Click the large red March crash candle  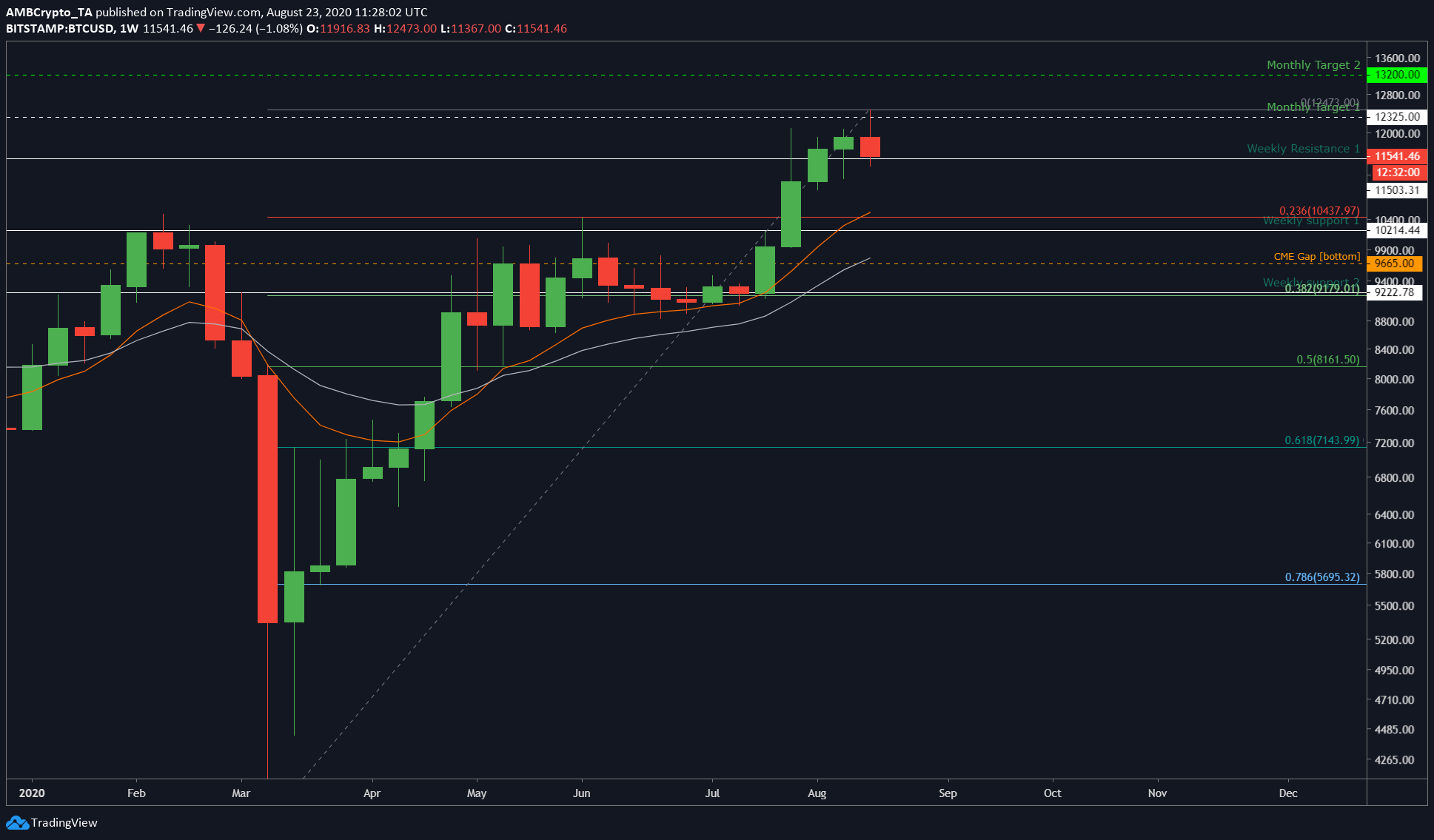(x=267, y=499)
